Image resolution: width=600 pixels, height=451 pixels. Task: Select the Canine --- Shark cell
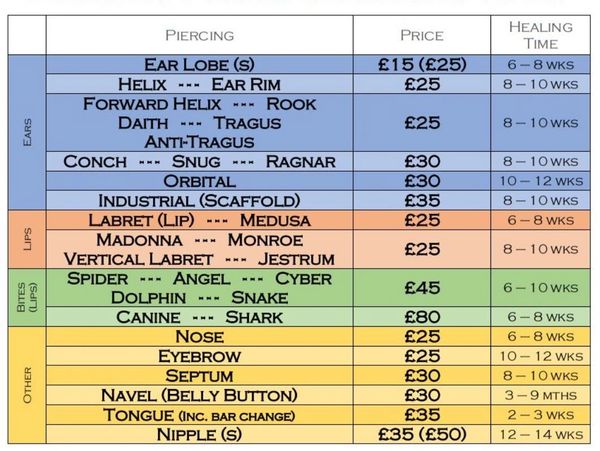(x=199, y=317)
